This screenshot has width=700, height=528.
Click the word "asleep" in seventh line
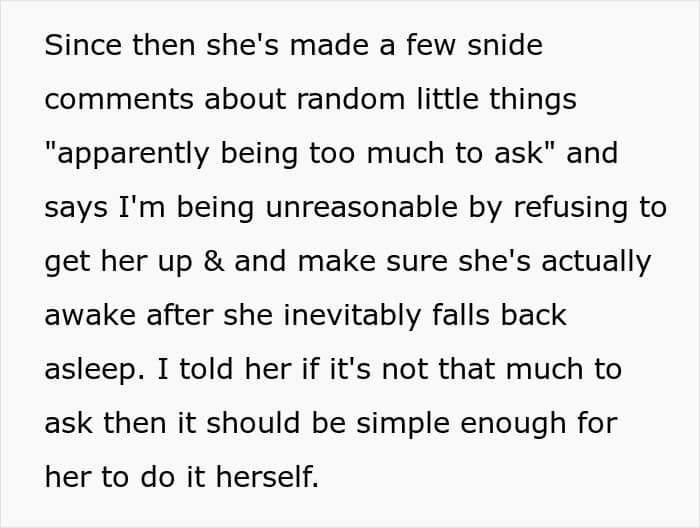click(92, 372)
